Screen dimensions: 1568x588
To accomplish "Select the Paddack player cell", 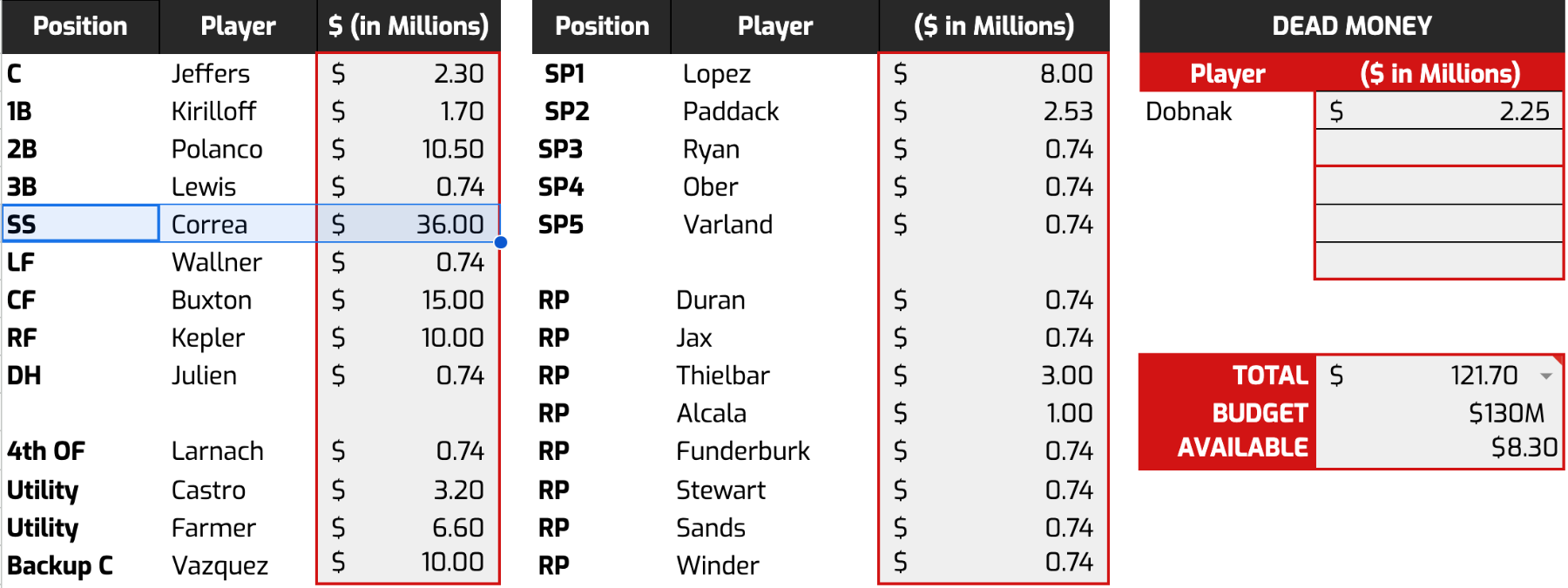I will tap(774, 112).
